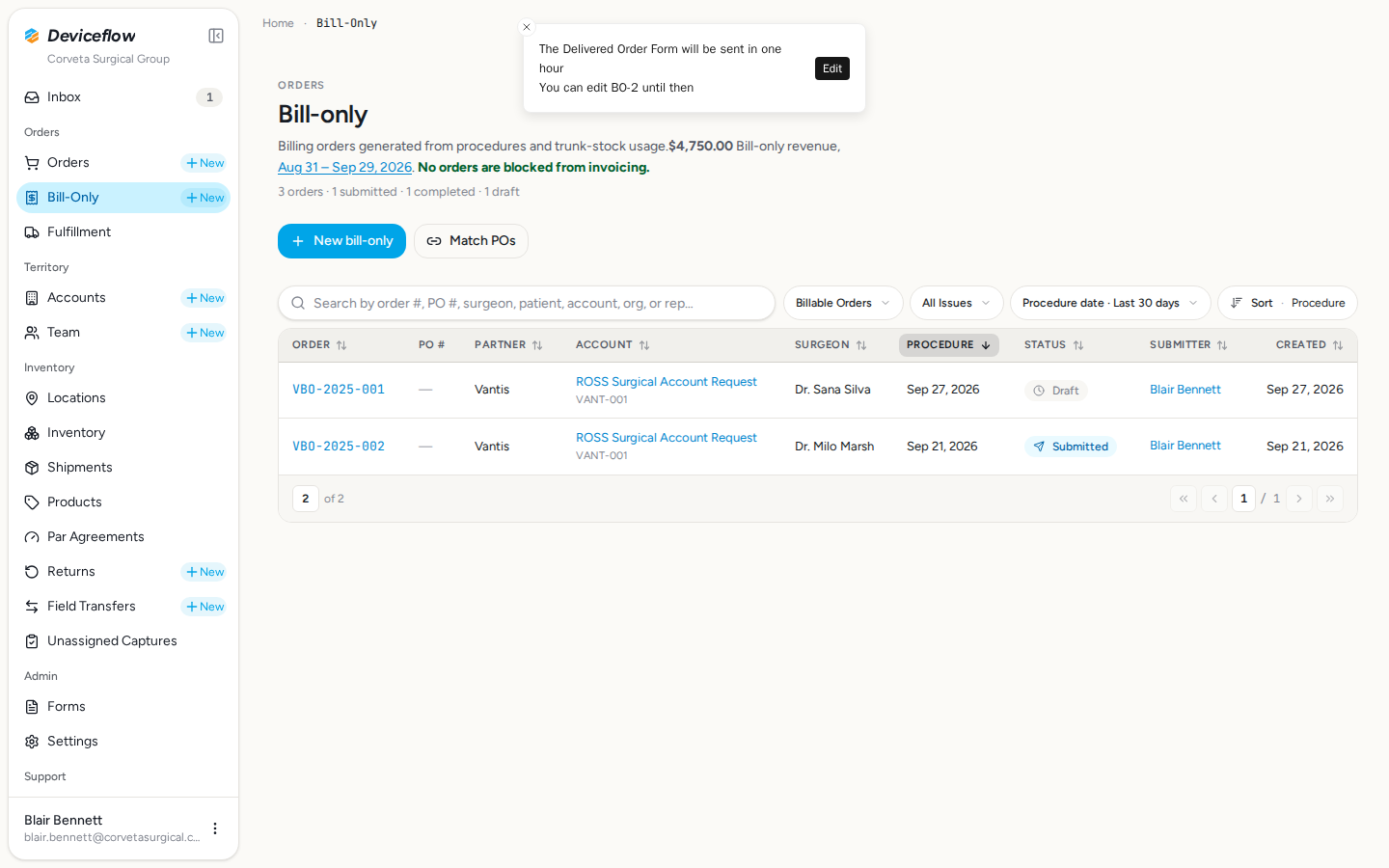Open order VBO-2025-001
1389x868 pixels.
pyautogui.click(x=339, y=390)
